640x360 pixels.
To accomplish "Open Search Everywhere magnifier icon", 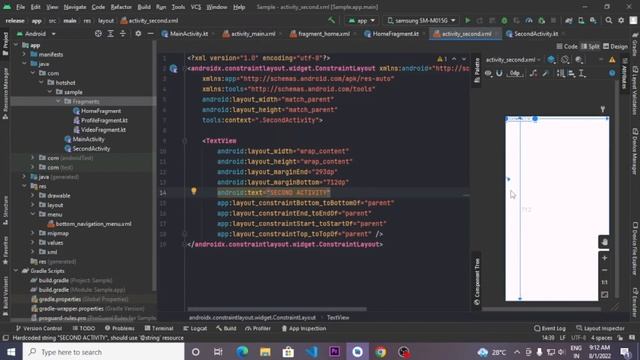I will tap(609, 20).
